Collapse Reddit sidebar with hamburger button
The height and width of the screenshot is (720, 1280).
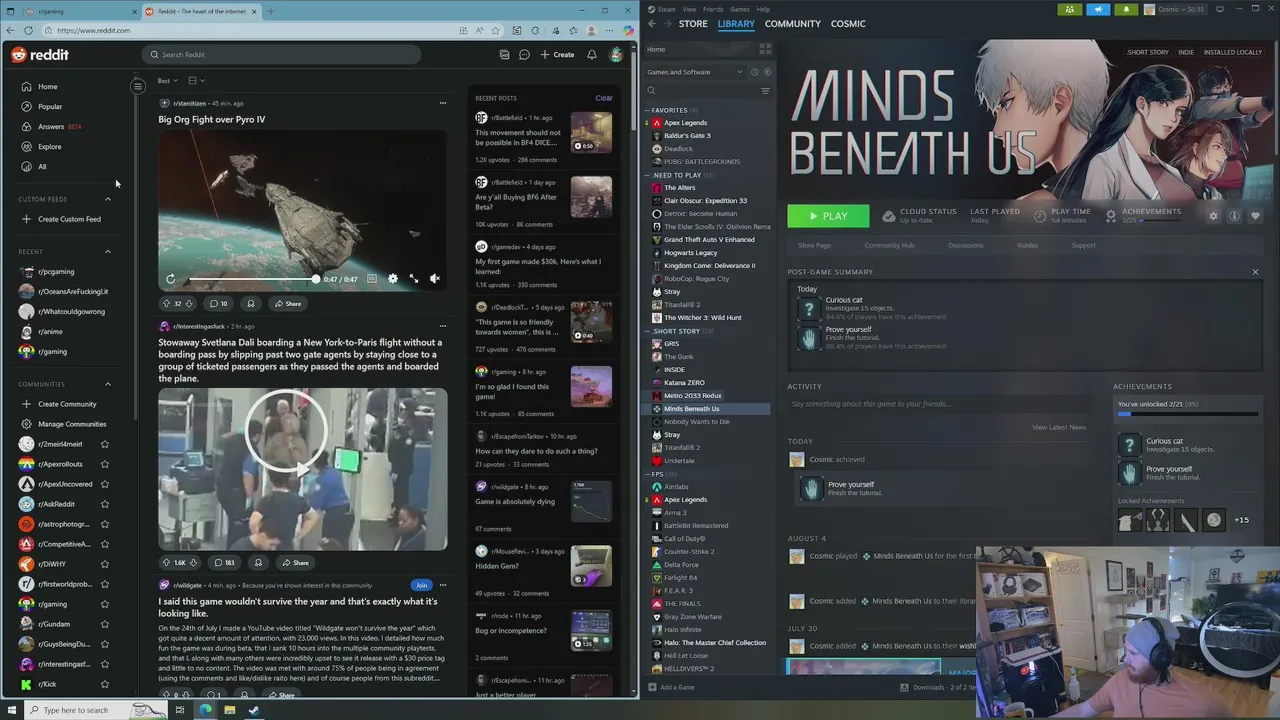click(x=138, y=86)
